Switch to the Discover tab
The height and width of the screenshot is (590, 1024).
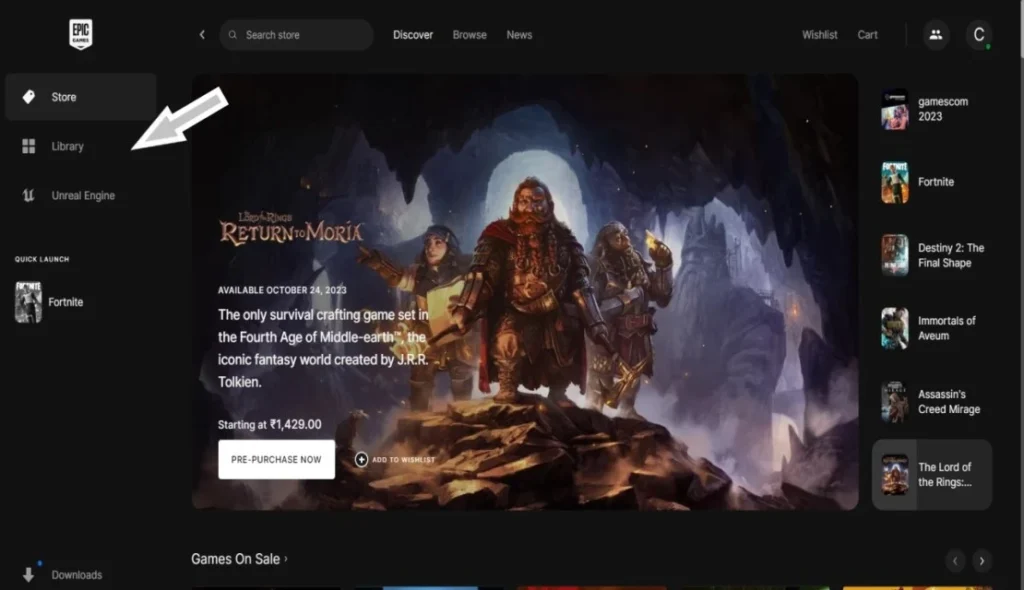[413, 35]
